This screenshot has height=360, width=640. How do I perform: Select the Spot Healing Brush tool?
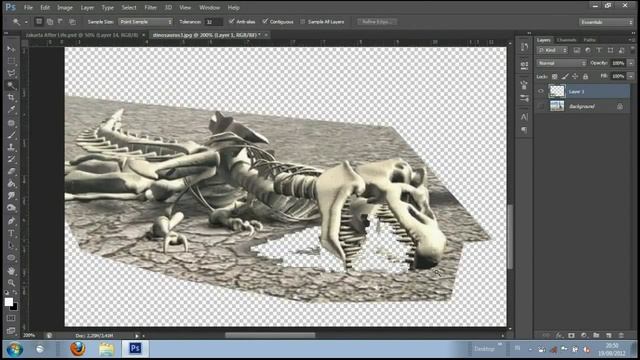[x=11, y=122]
